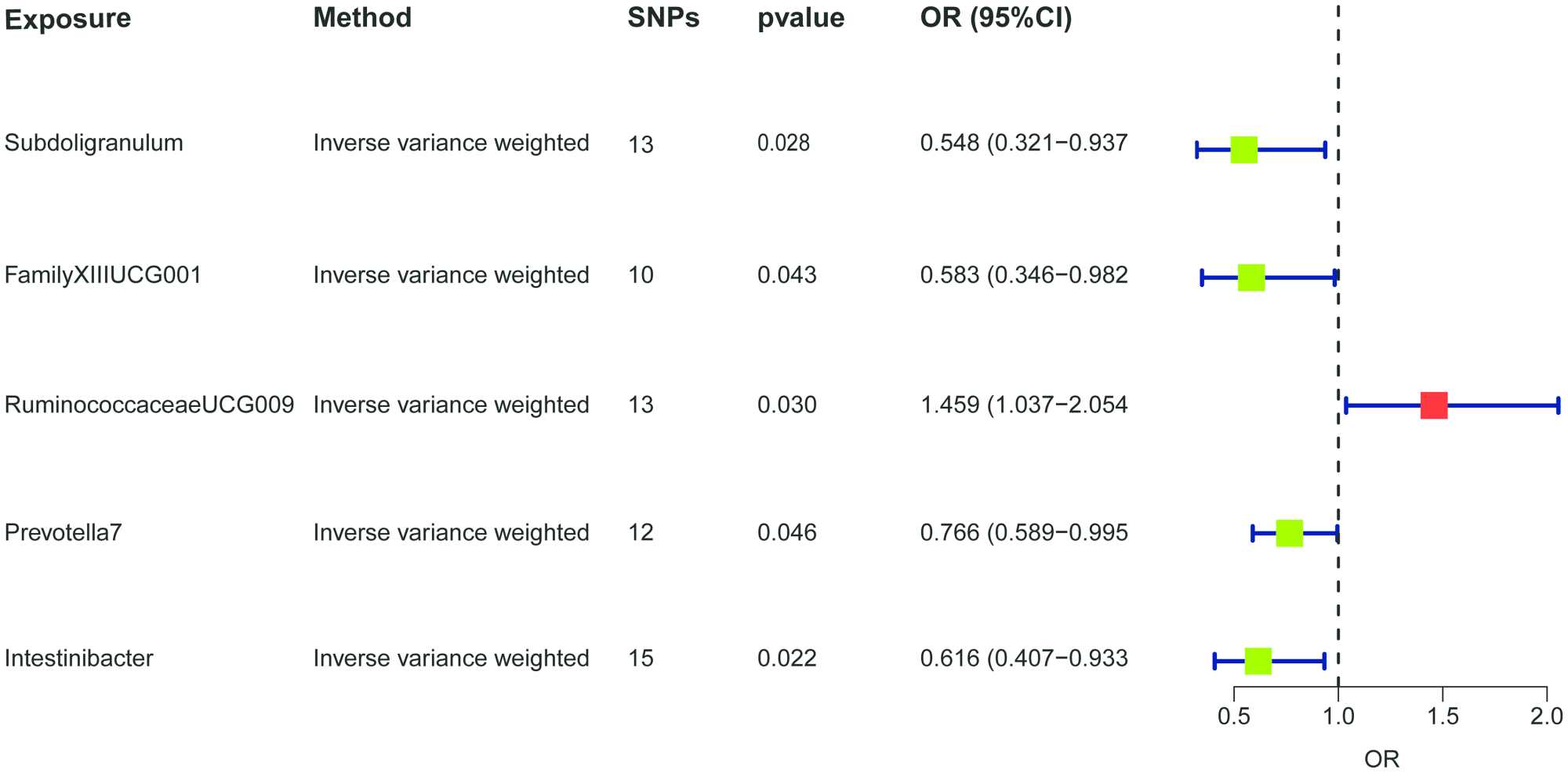This screenshot has height=773, width=1568.
Task: Select the Subdoligranulum exposure label
Action: 93,143
